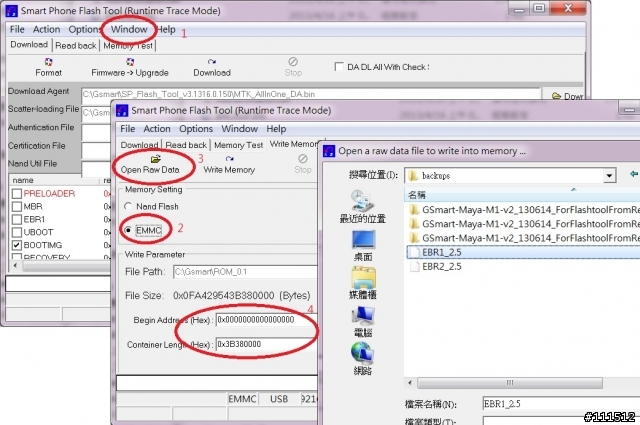The width and height of the screenshot is (640, 425).
Task: Open the Action menu in the back window
Action: [47, 29]
